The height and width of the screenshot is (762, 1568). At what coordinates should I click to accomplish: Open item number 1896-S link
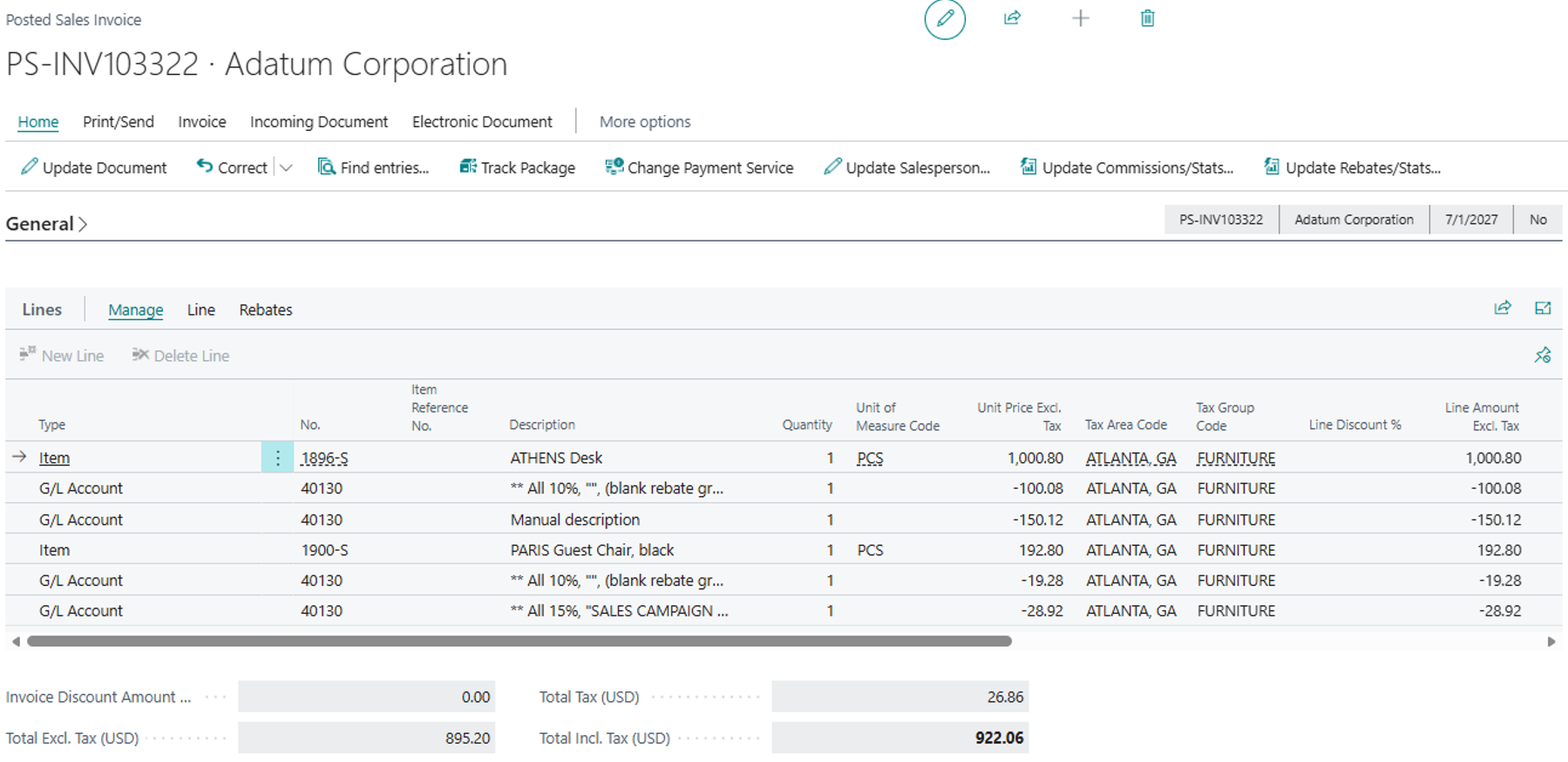(324, 458)
